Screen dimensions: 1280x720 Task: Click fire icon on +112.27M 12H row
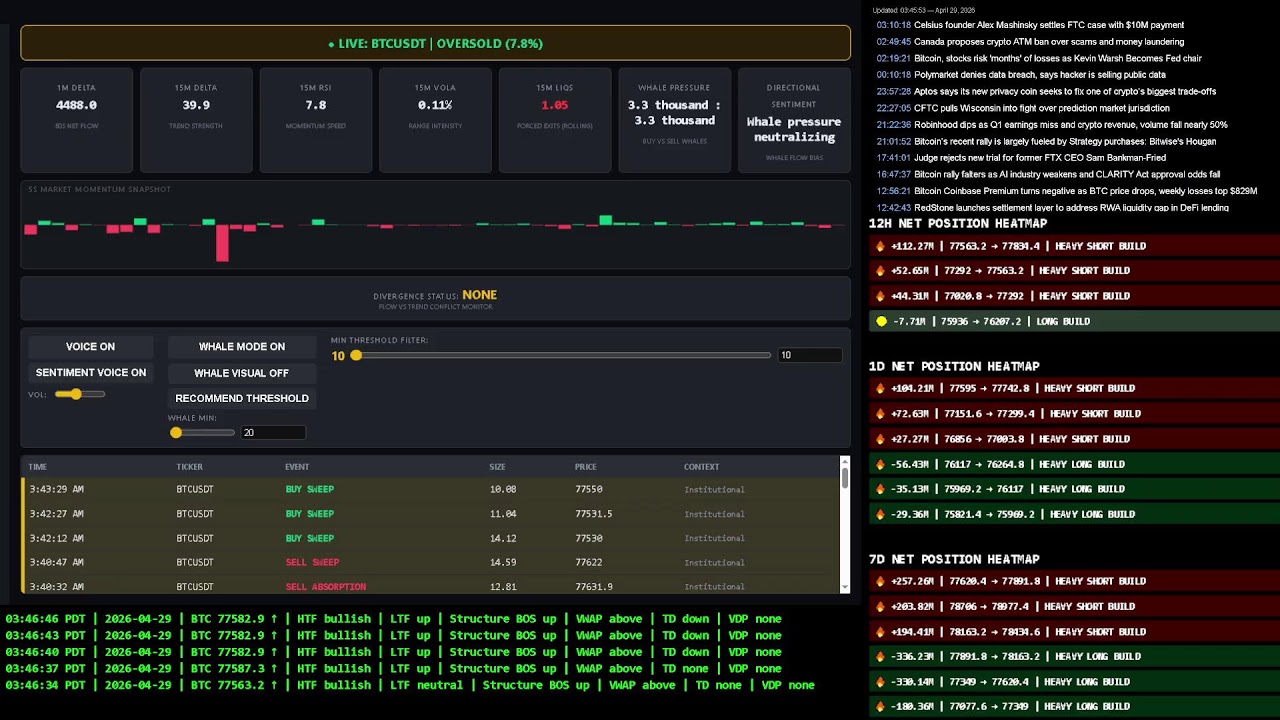(x=881, y=246)
